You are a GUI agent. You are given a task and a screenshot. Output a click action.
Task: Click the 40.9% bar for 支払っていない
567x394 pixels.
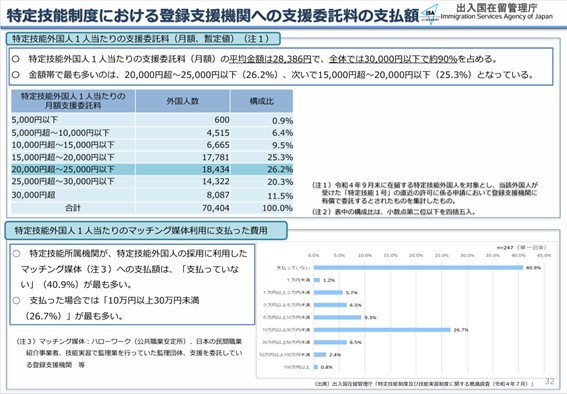[x=418, y=267]
